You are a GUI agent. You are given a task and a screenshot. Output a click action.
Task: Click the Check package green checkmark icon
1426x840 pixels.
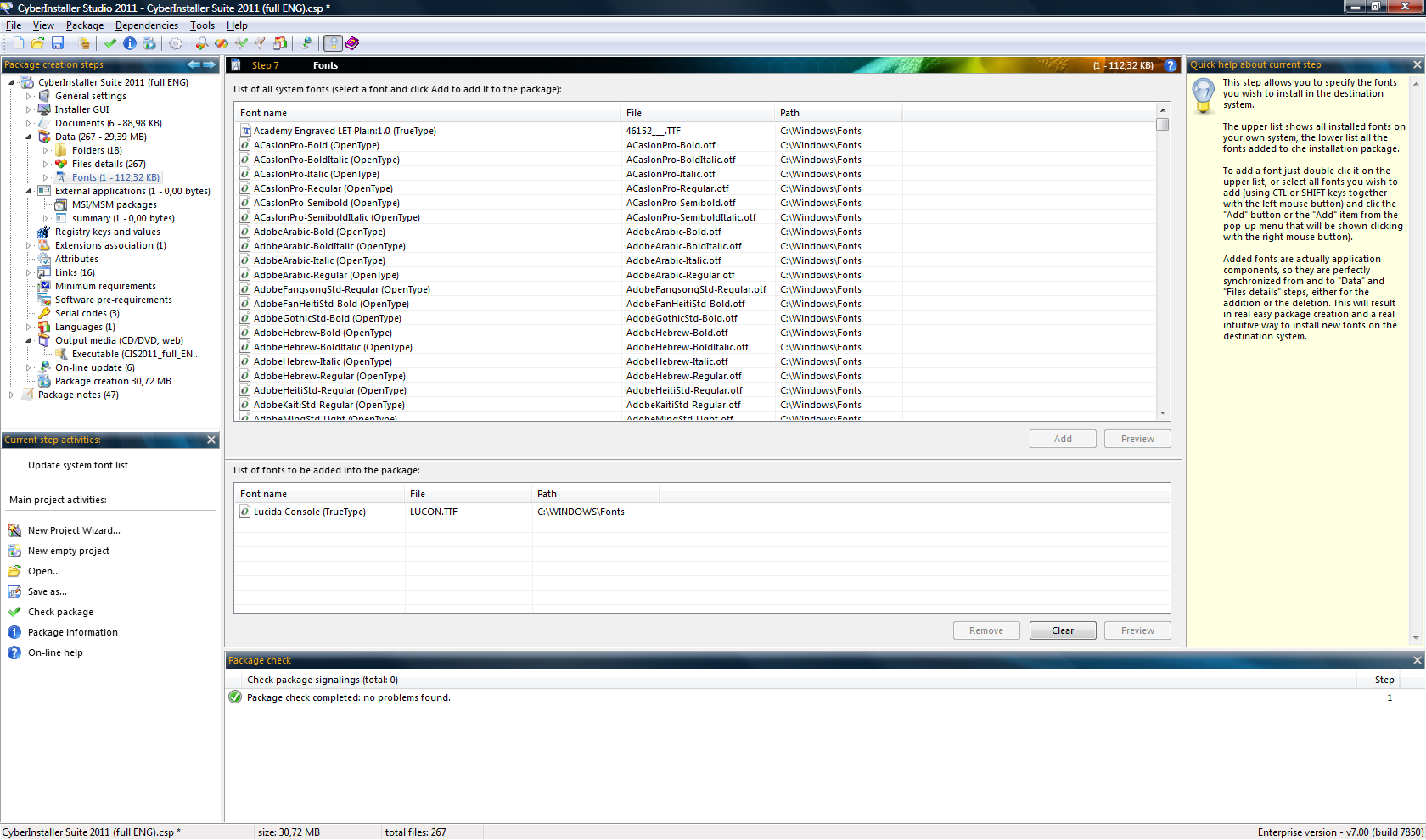(x=14, y=612)
